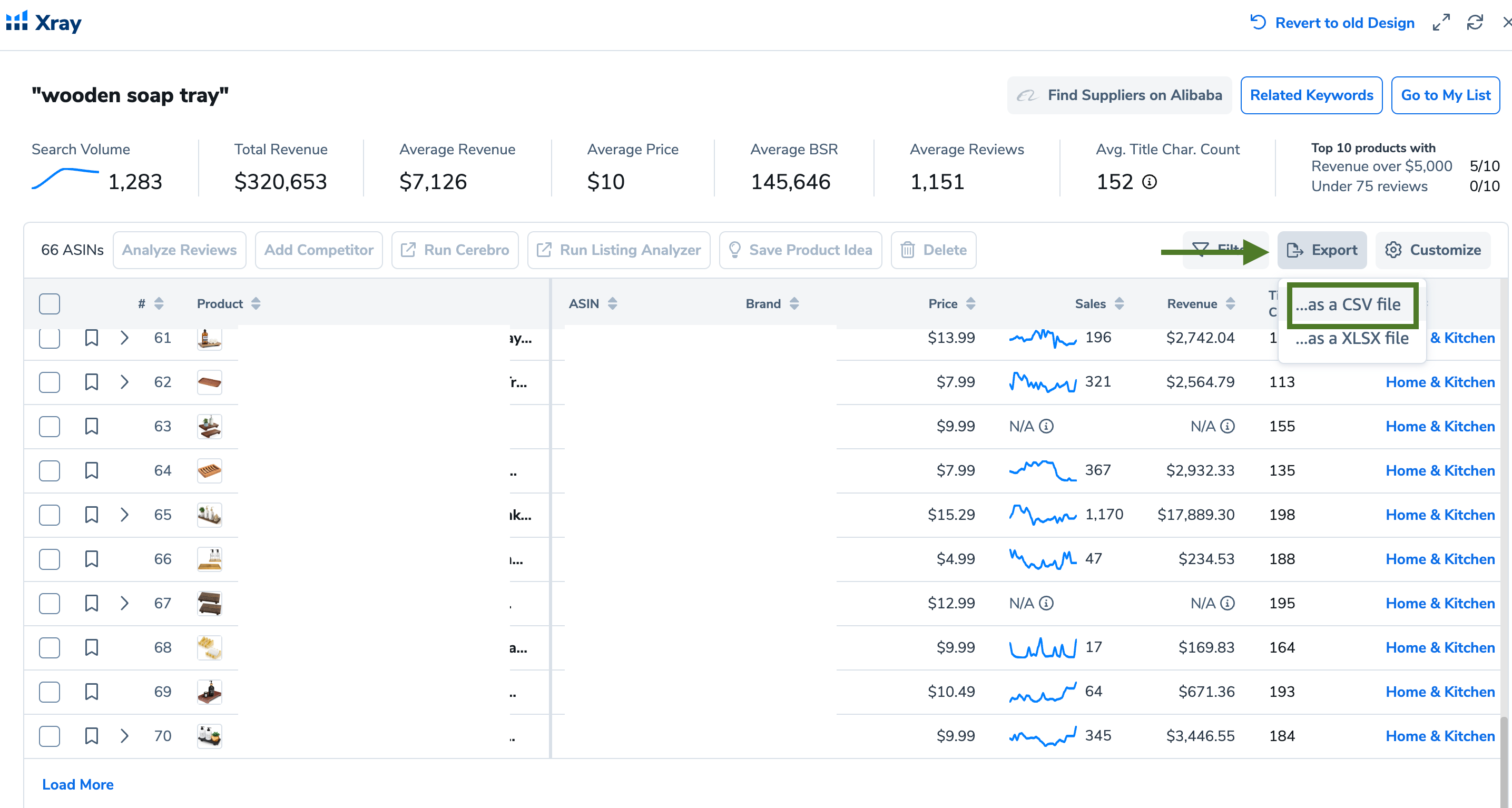Open Related Keywords button
The width and height of the screenshot is (1512, 808).
coord(1311,95)
